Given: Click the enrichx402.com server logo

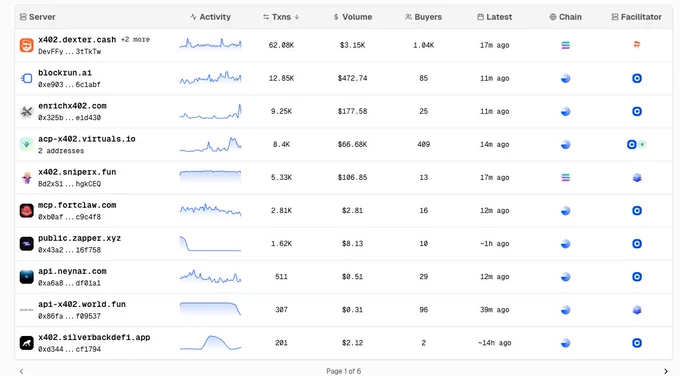Looking at the screenshot, I should click(26, 111).
